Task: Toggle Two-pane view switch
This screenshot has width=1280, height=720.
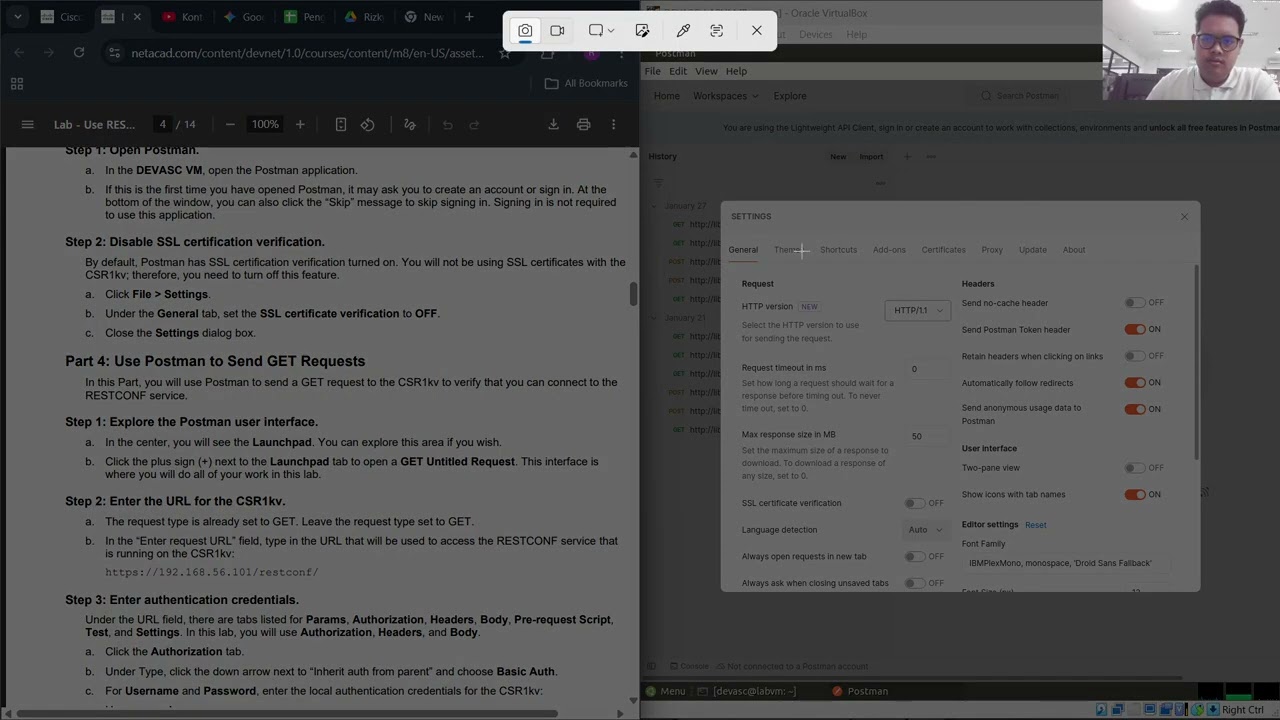Action: click(1134, 468)
